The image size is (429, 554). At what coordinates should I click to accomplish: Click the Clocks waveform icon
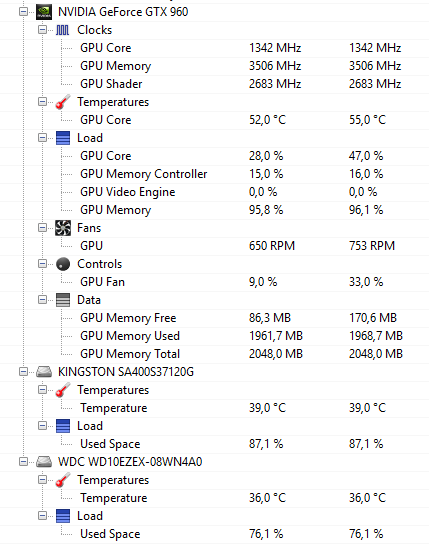(63, 30)
